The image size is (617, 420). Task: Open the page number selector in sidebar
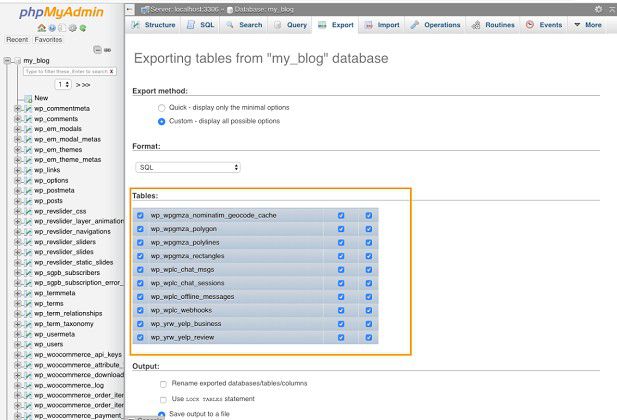pos(63,85)
